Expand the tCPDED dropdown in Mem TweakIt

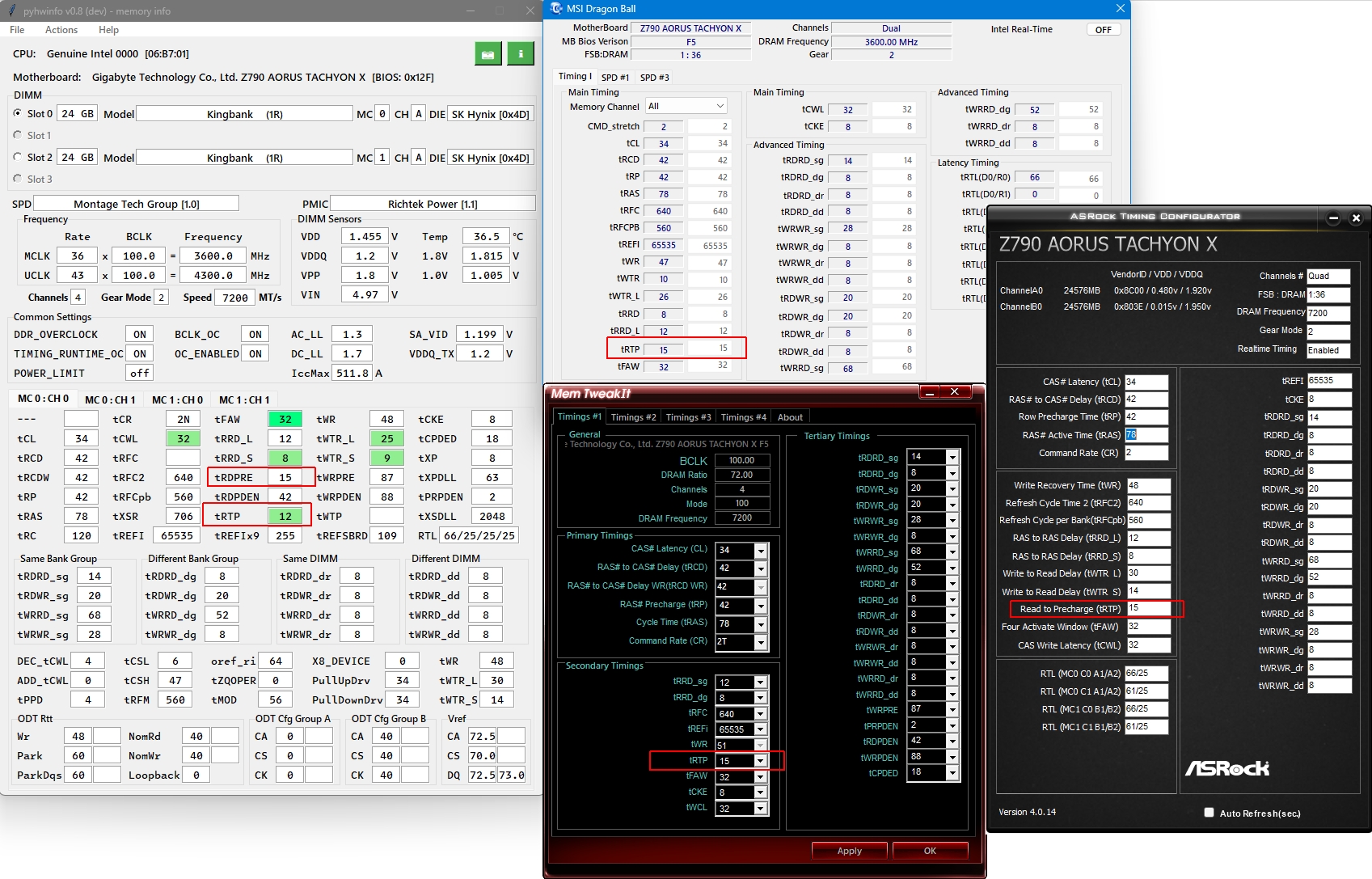(952, 772)
